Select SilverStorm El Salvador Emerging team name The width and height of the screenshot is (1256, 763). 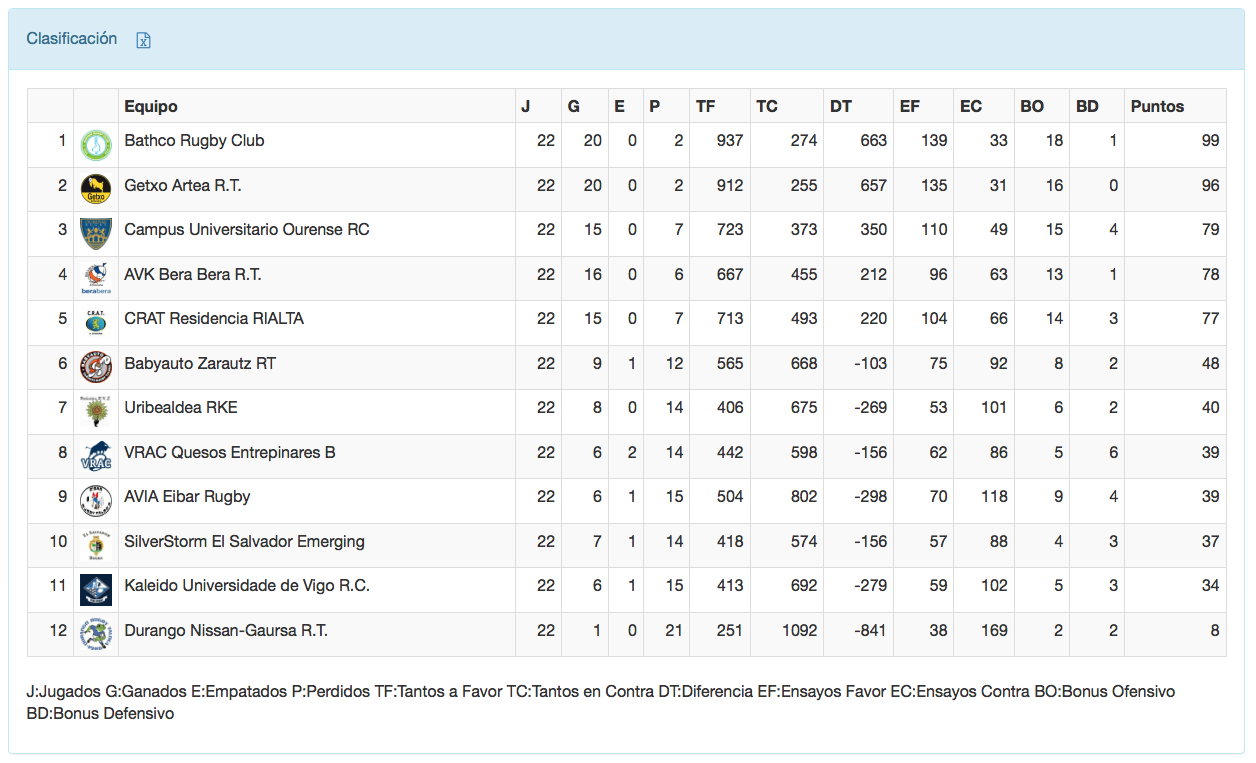(x=244, y=542)
